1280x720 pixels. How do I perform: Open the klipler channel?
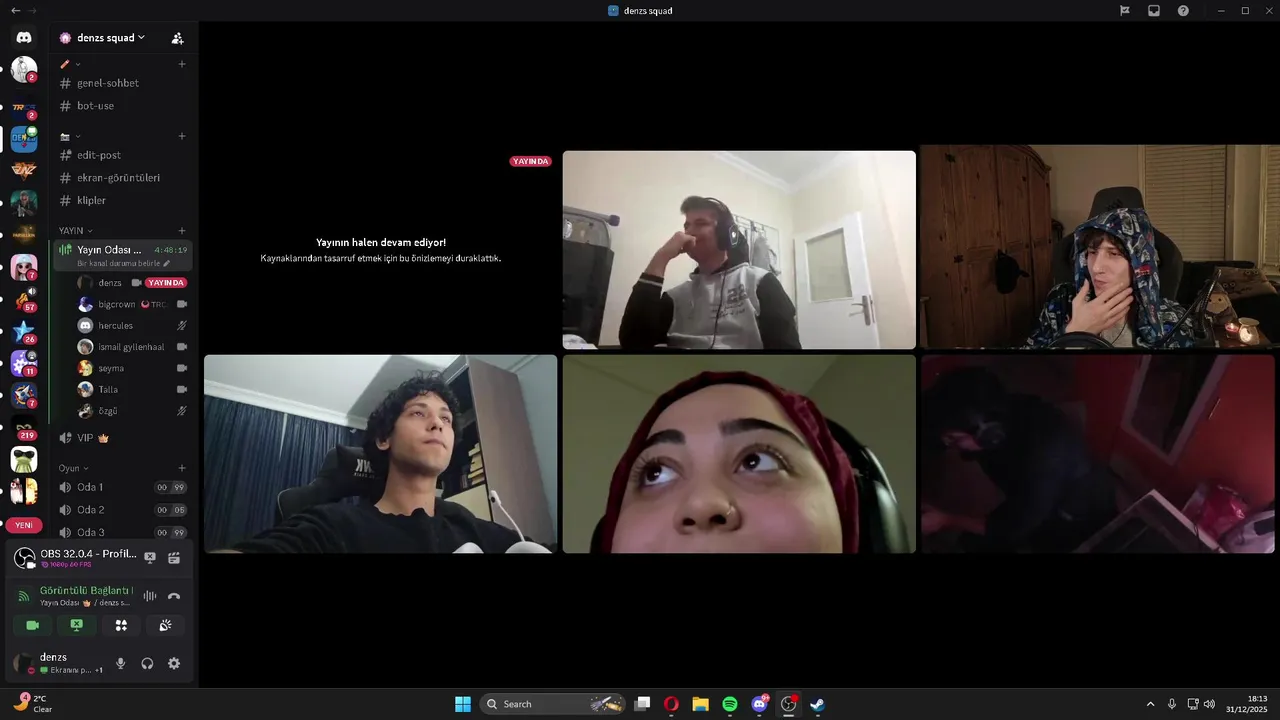pyautogui.click(x=122, y=200)
